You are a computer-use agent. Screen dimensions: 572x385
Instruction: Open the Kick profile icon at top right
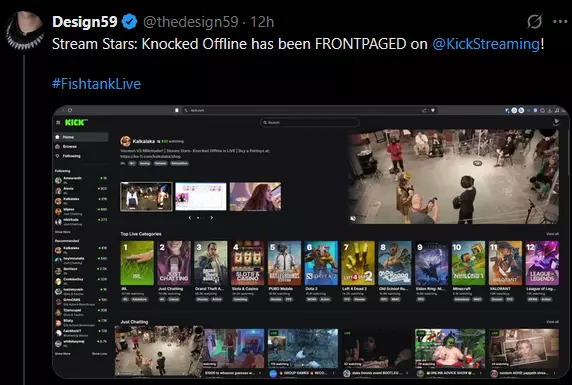tap(556, 122)
